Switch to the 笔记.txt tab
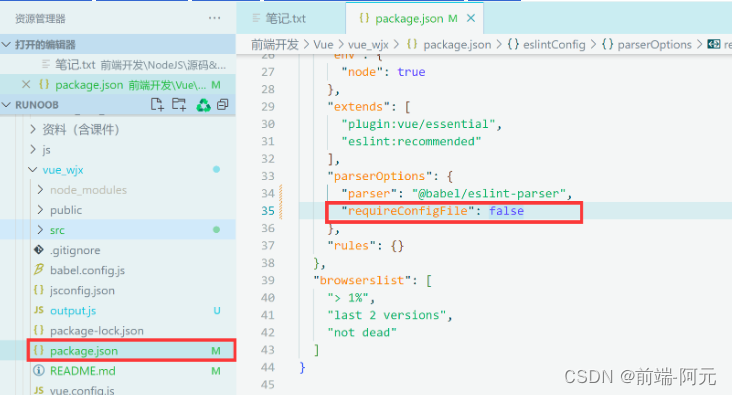 coord(285,19)
